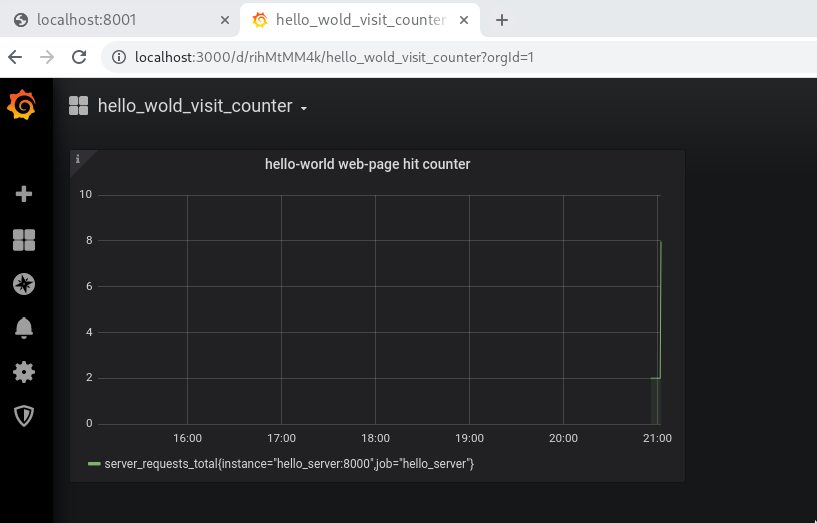817x523 pixels.
Task: Open the Configuration gear icon
Action: (23, 372)
